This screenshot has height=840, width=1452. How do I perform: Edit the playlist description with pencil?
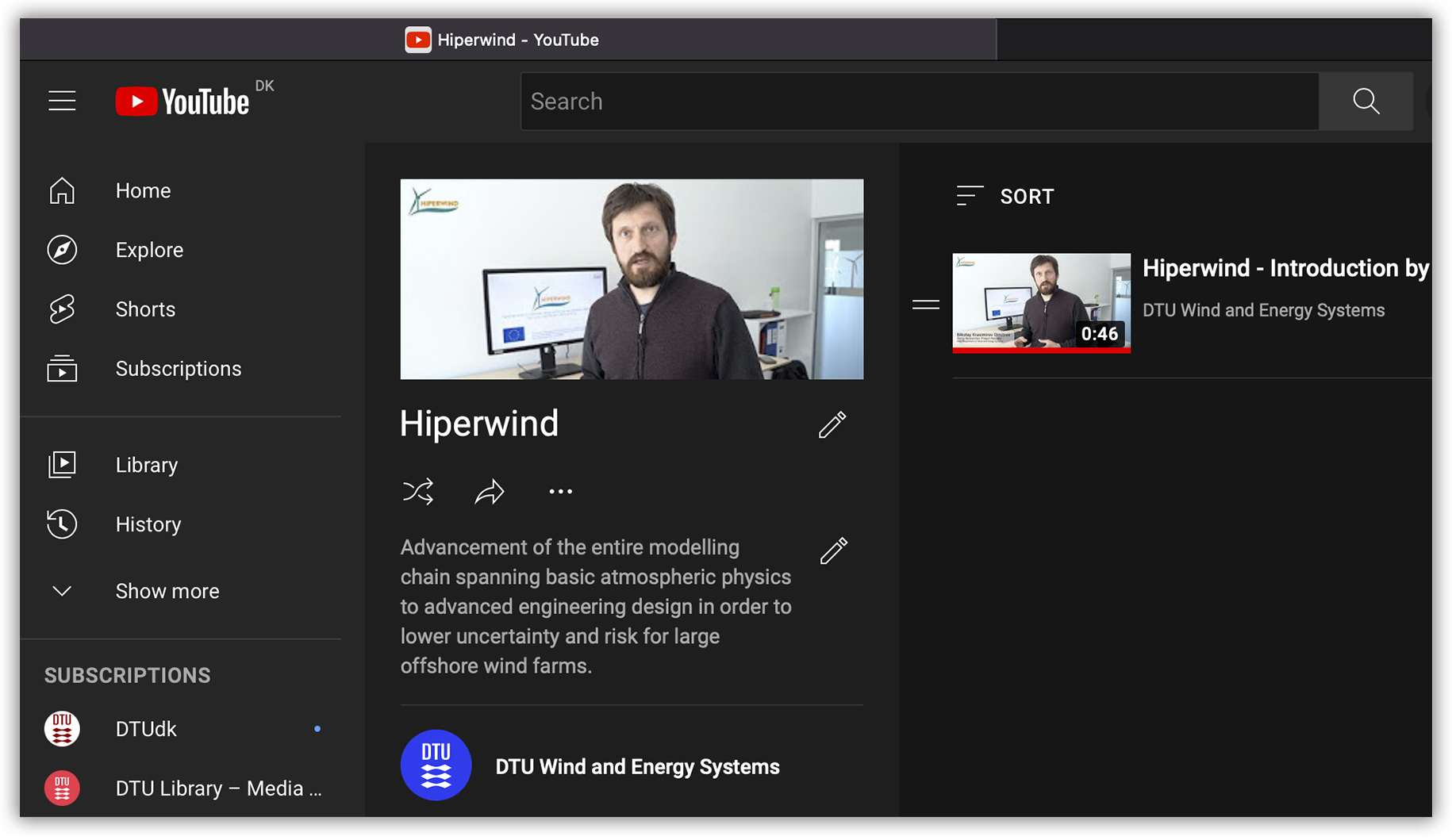click(x=833, y=550)
